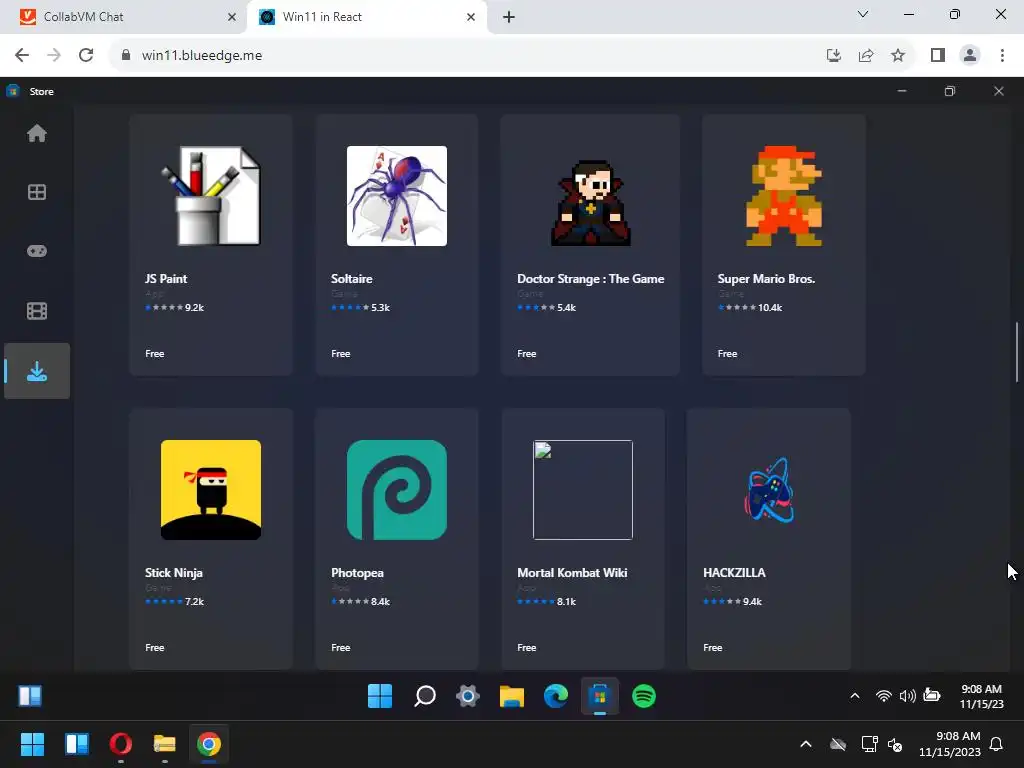
Task: Open the 9:08 AM 11/15/23 clock in React taskbar
Action: point(982,696)
